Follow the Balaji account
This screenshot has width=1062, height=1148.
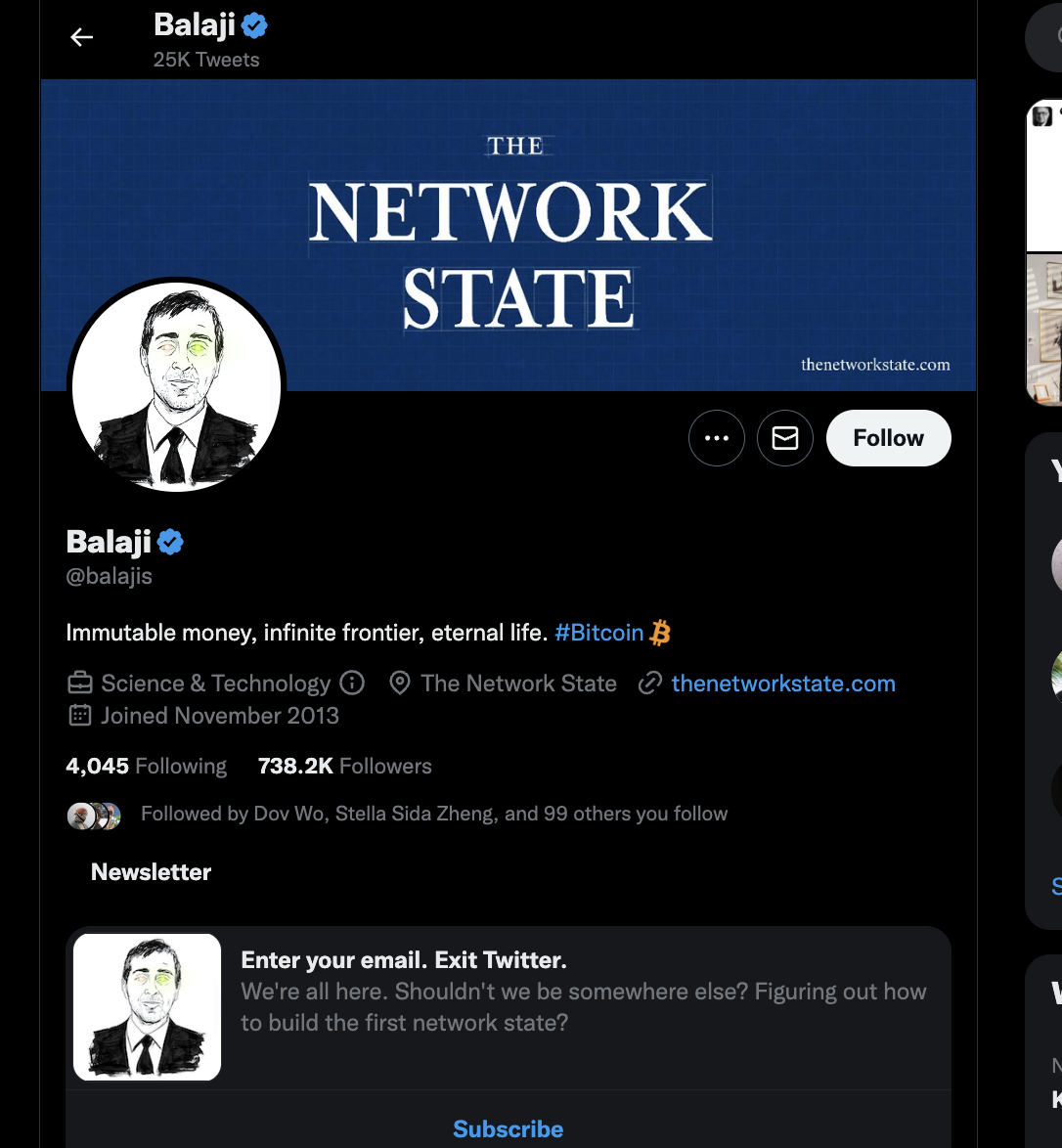pyautogui.click(x=888, y=438)
